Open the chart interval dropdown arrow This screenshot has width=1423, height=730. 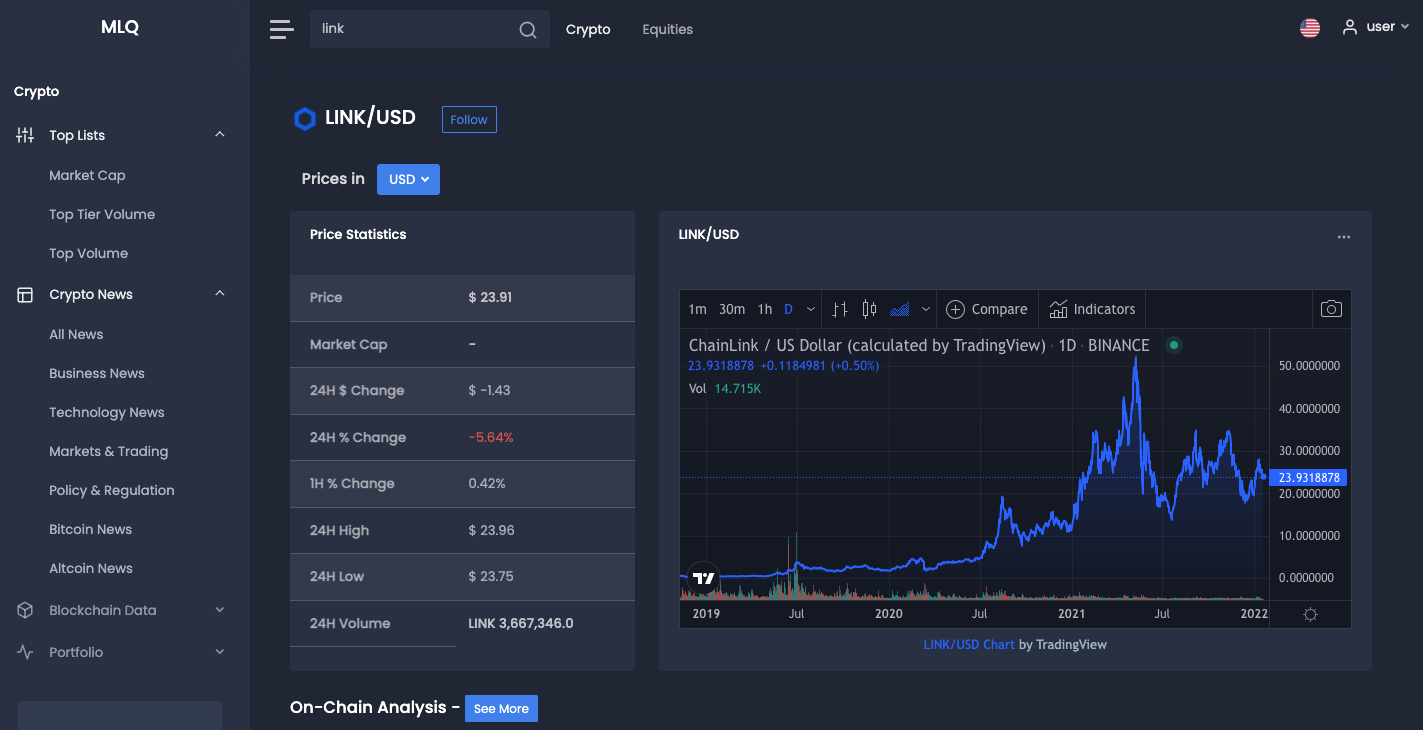click(810, 309)
